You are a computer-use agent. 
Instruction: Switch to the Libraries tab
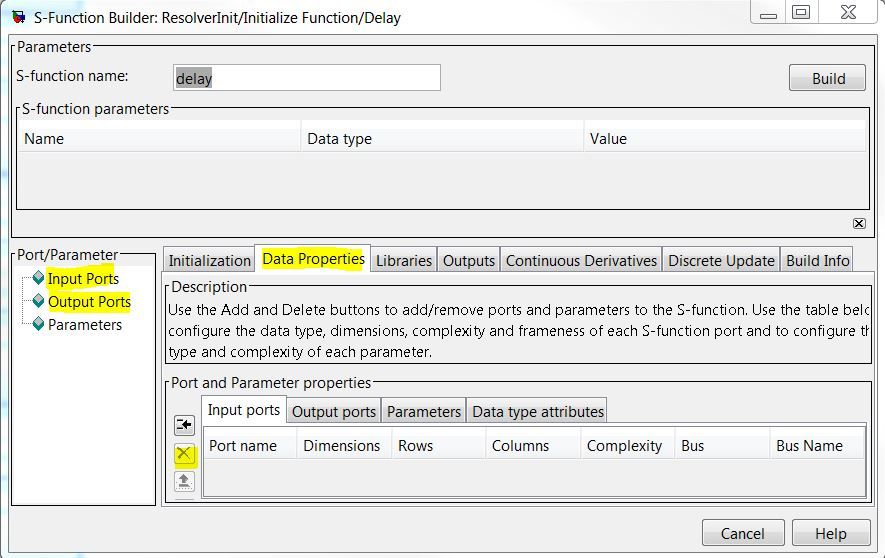[x=404, y=260]
